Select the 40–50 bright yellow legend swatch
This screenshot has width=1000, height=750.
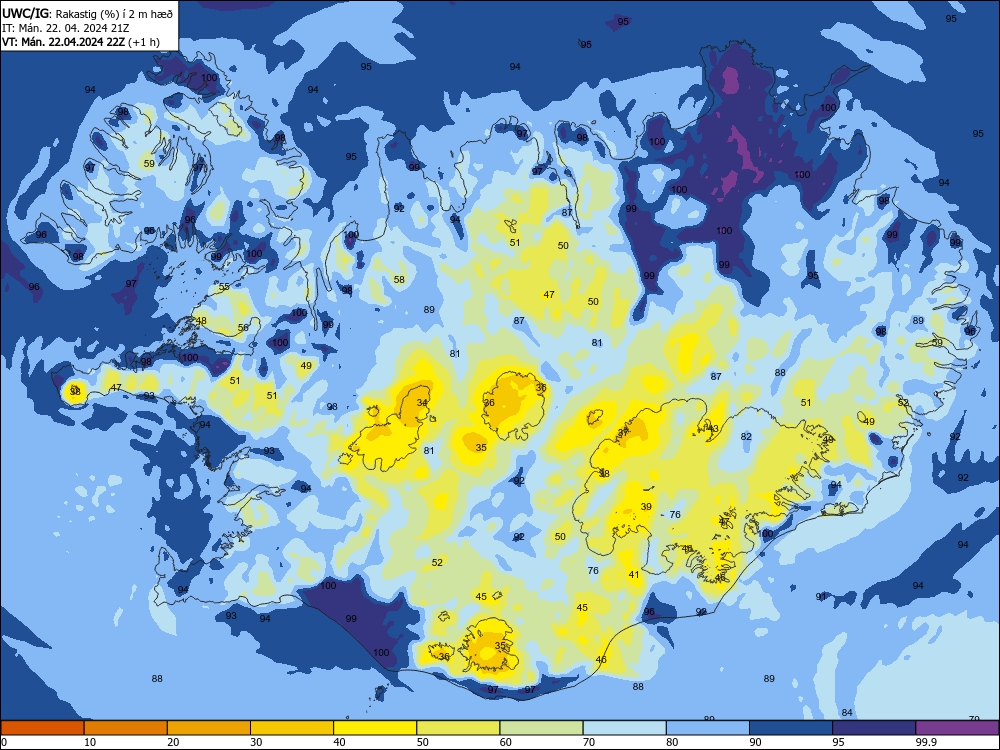pos(375,728)
